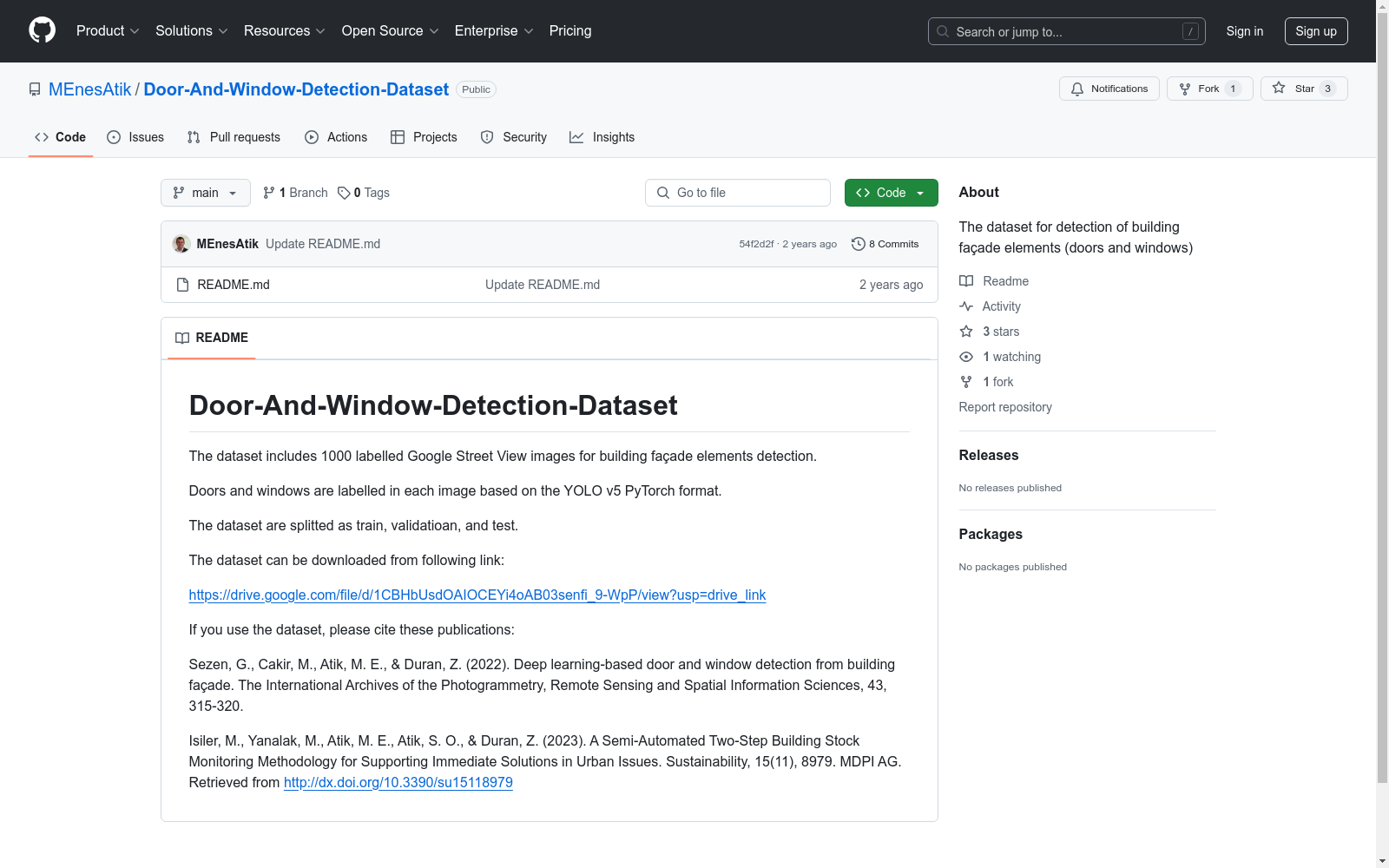Click the Notifications bell icon
Viewport: 1389px width, 868px height.
(x=1077, y=89)
